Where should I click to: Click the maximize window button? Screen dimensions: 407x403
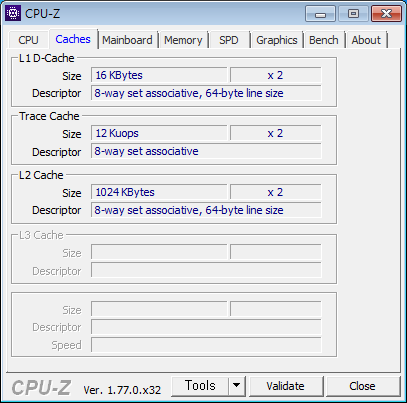353,14
